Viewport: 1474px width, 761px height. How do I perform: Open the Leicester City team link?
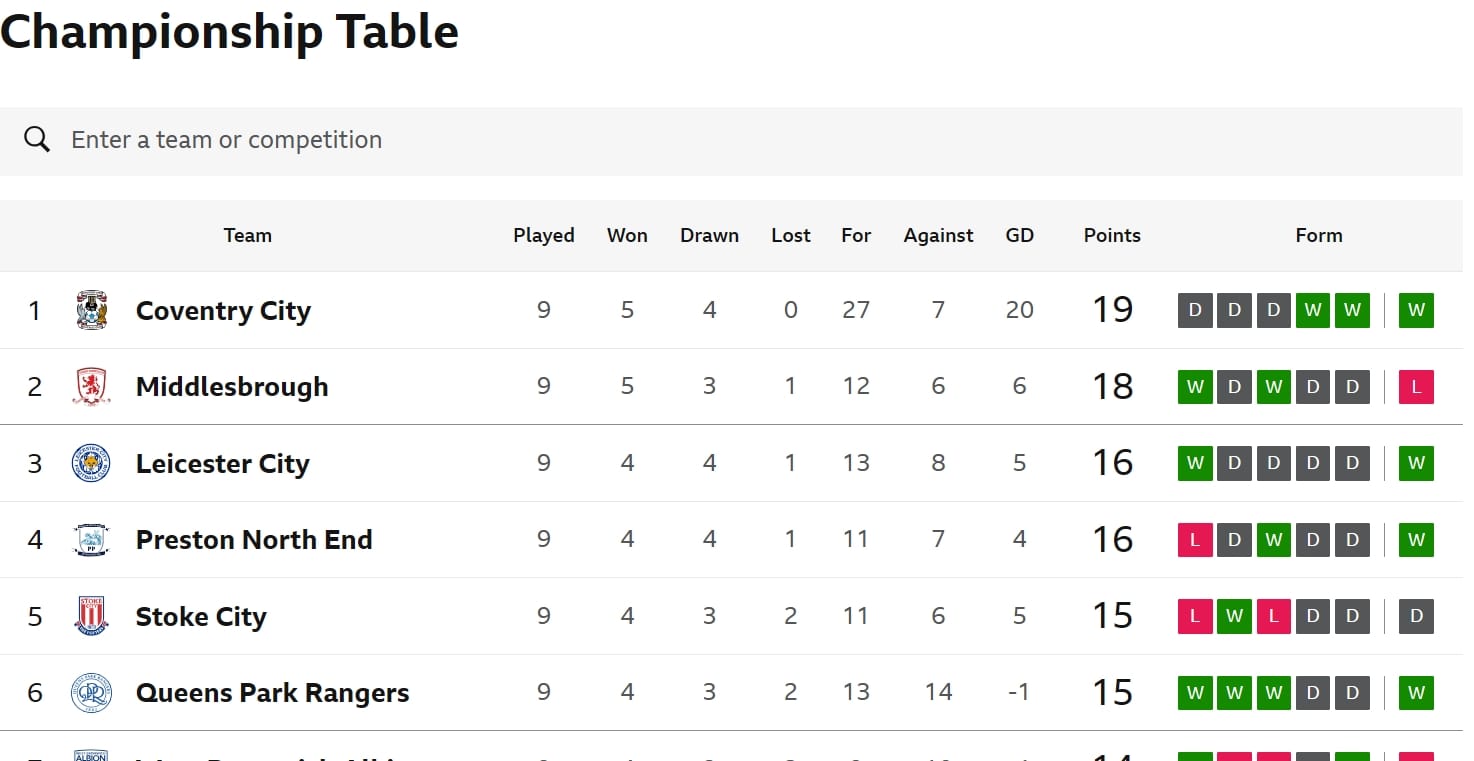223,464
